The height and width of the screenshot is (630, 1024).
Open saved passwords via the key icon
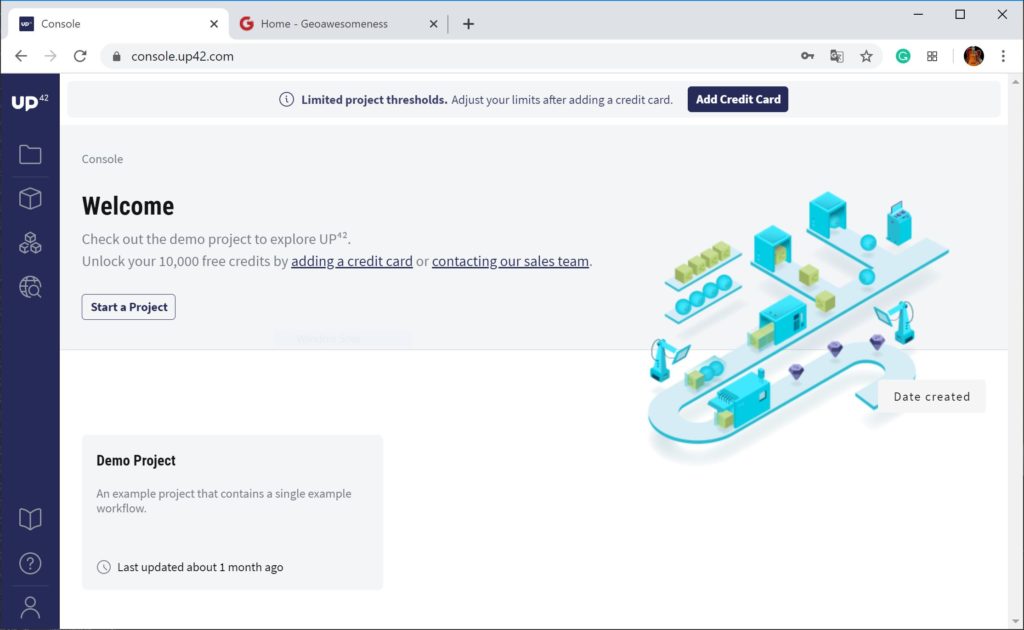click(807, 56)
